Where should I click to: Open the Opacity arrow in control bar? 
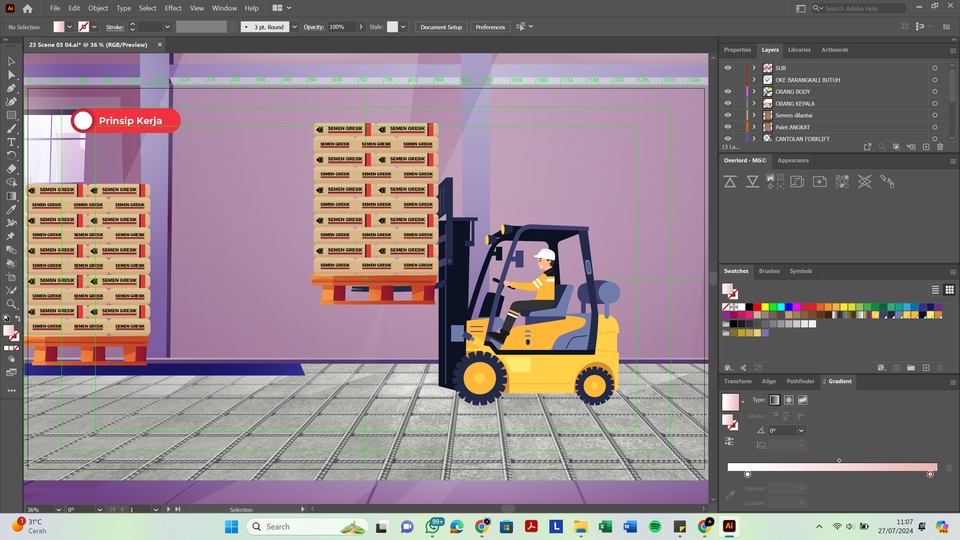[361, 27]
